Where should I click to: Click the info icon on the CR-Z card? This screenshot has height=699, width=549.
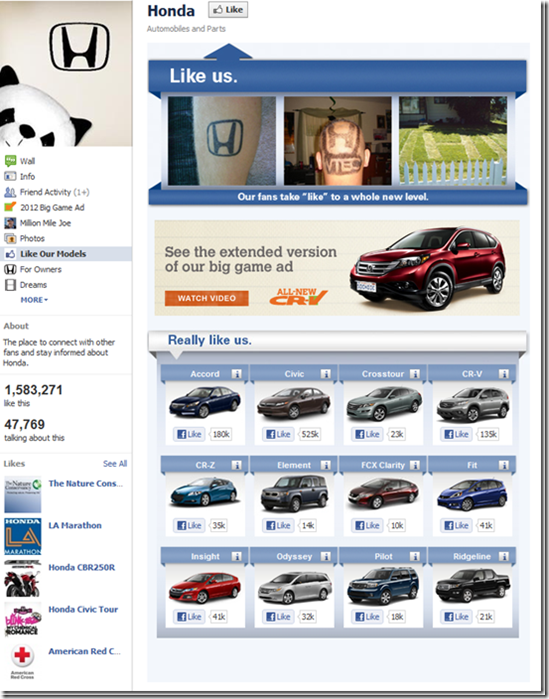pos(236,465)
